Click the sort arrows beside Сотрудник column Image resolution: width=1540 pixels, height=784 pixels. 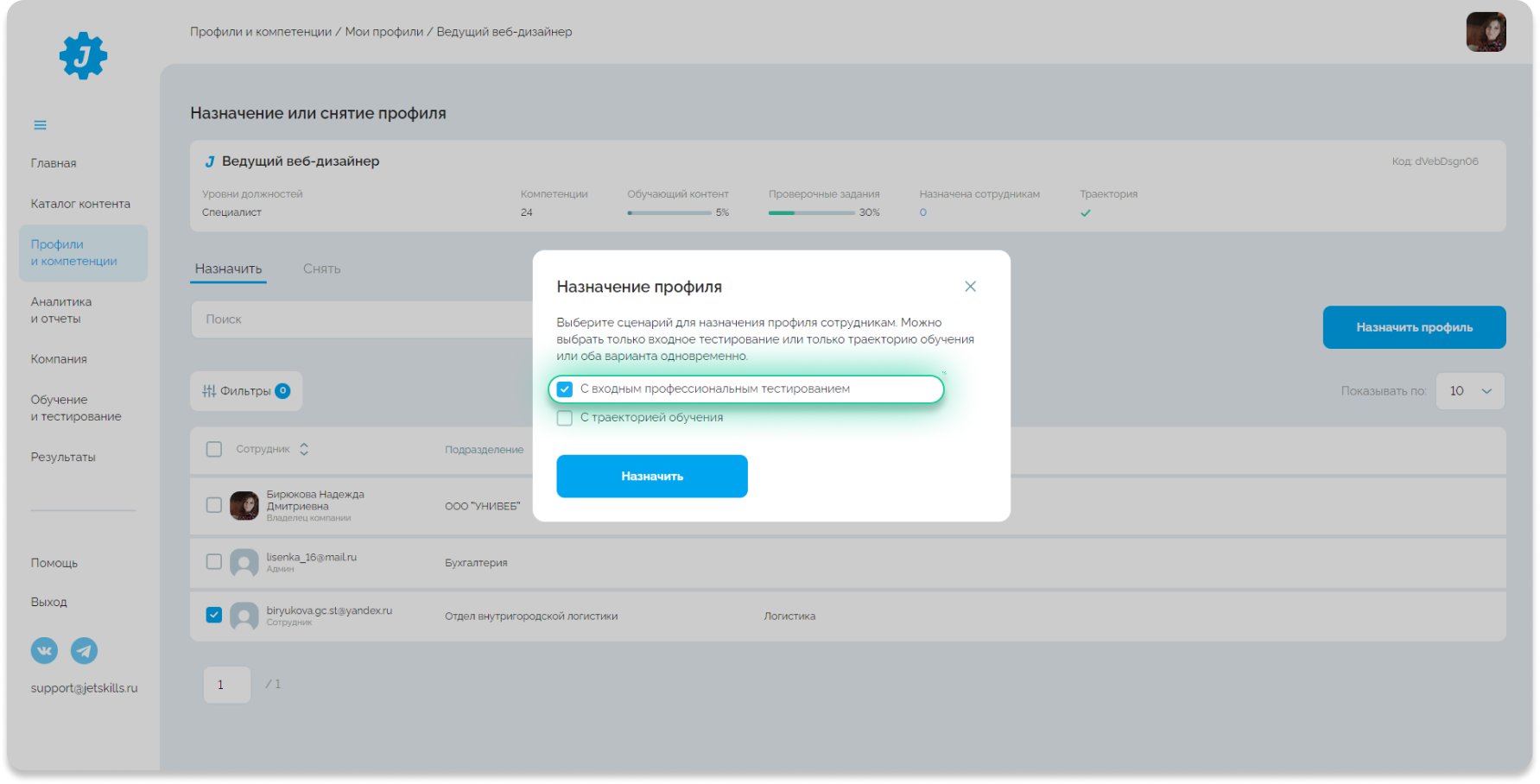tap(304, 449)
